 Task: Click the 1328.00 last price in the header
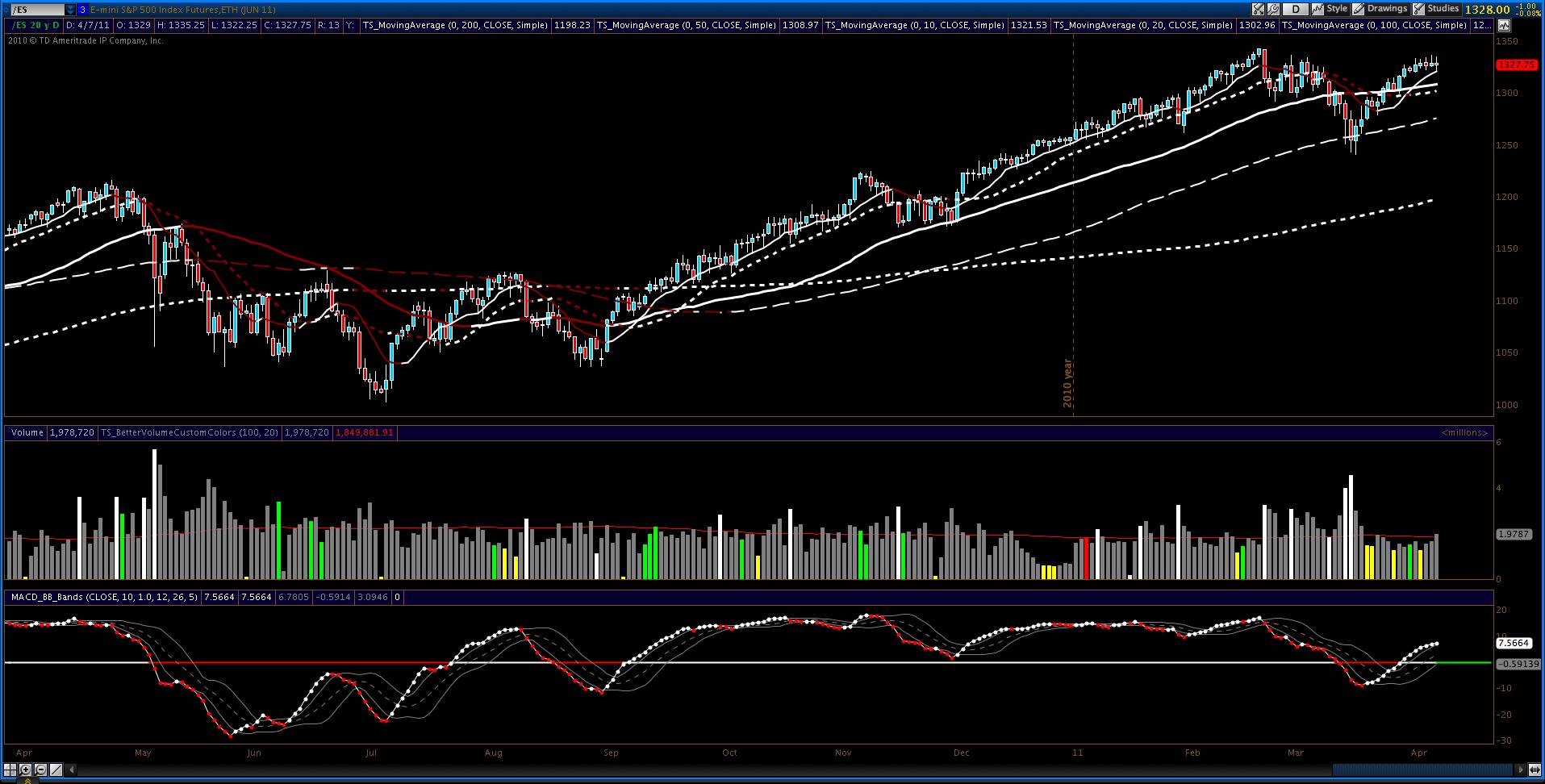click(1487, 10)
